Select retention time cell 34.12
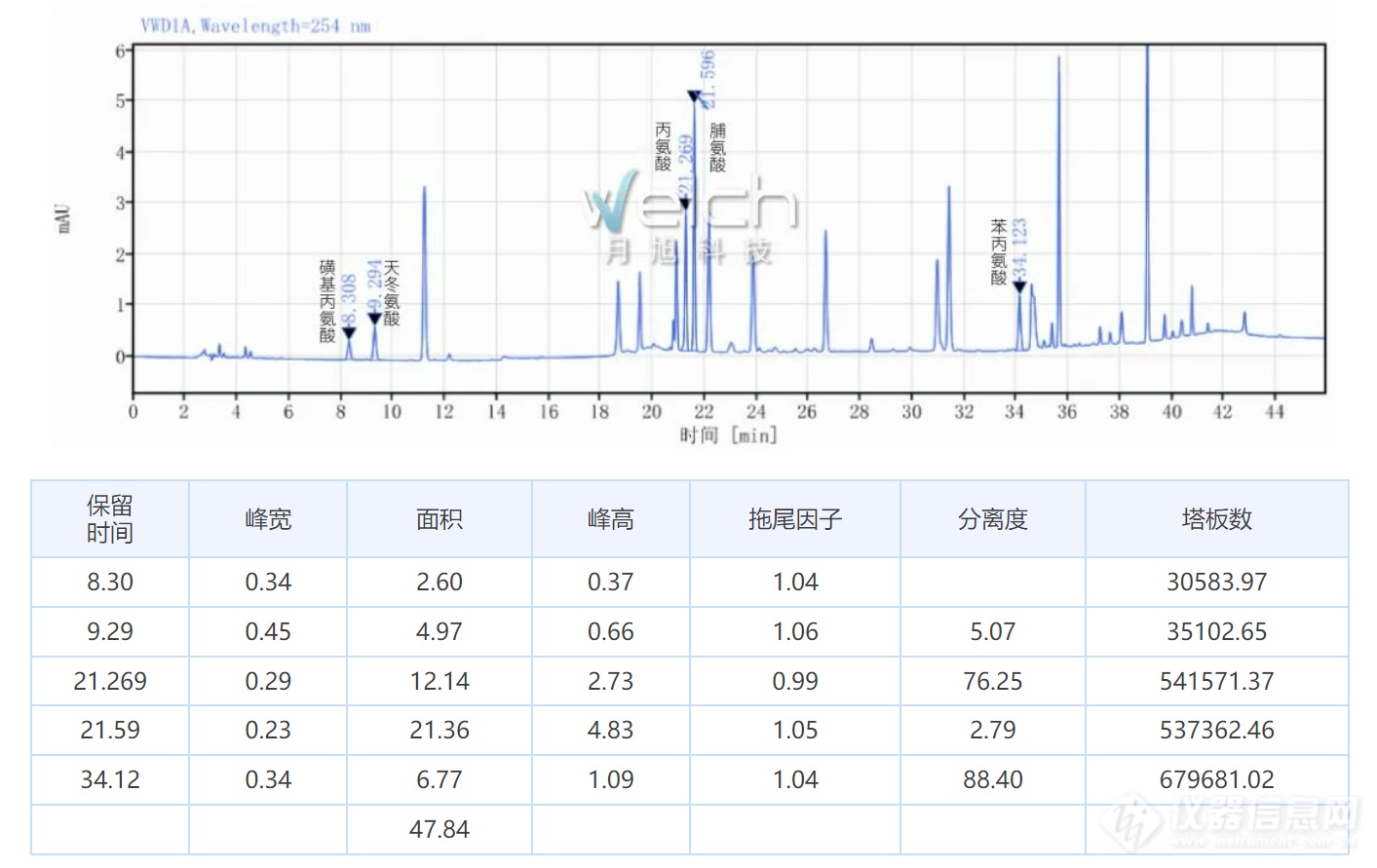Image resolution: width=1377 pixels, height=868 pixels. coord(110,779)
